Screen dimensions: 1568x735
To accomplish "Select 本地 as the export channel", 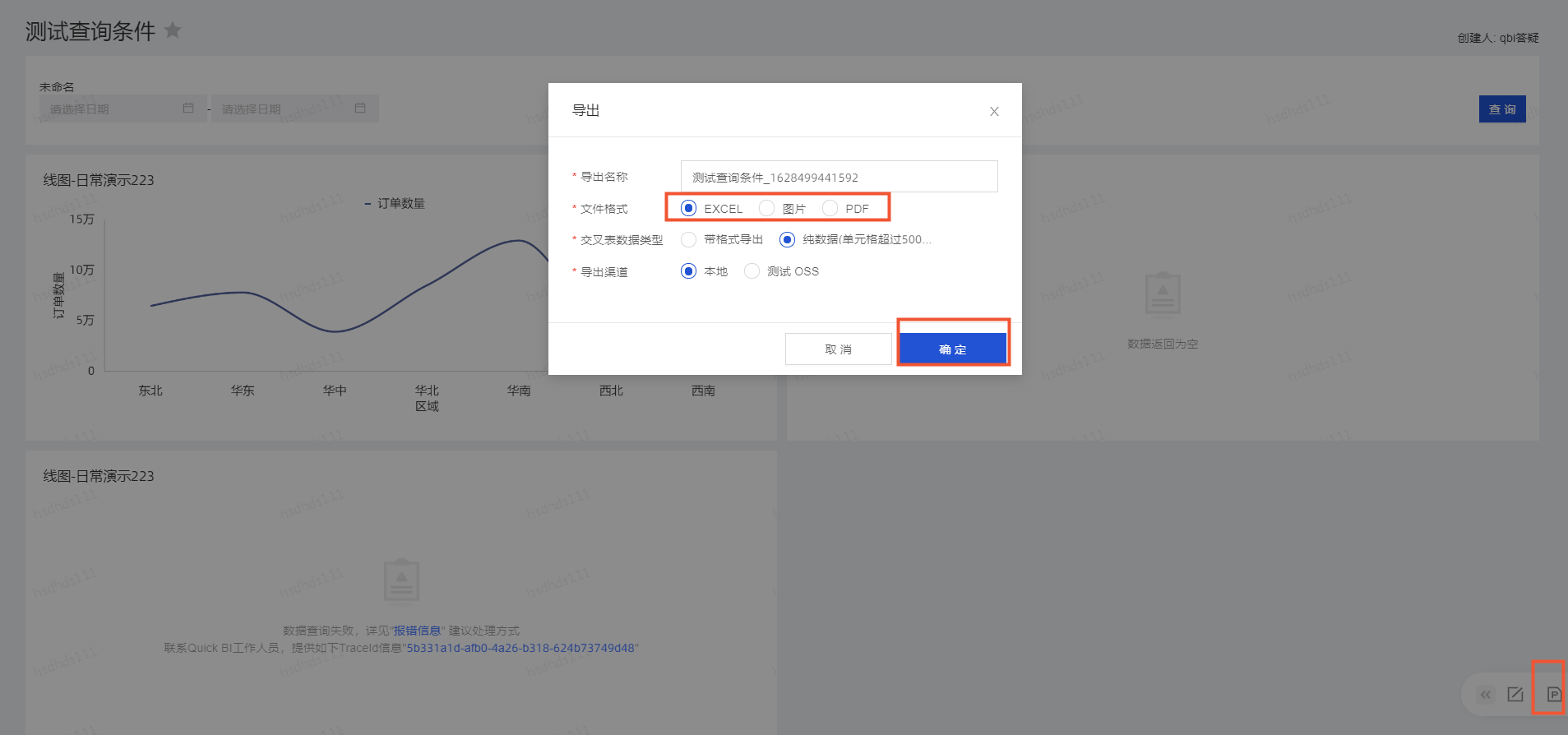I will 689,271.
